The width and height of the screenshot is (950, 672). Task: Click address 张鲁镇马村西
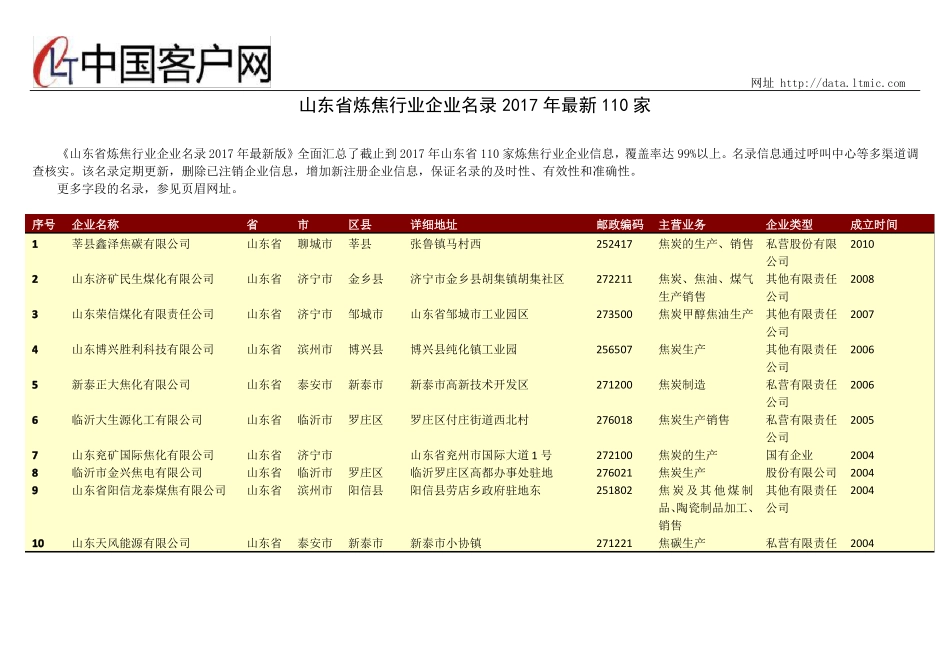(x=446, y=244)
